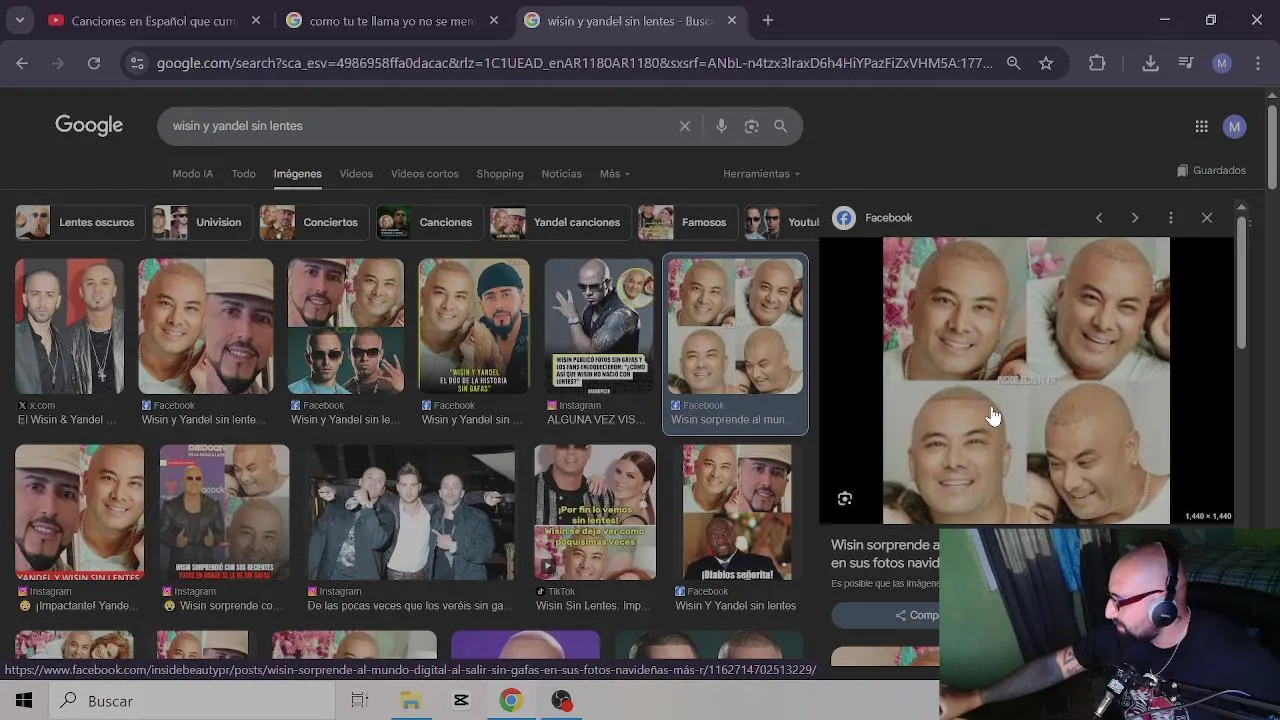Open Chrome three-dot menu
1280x720 pixels.
pos(1257,63)
